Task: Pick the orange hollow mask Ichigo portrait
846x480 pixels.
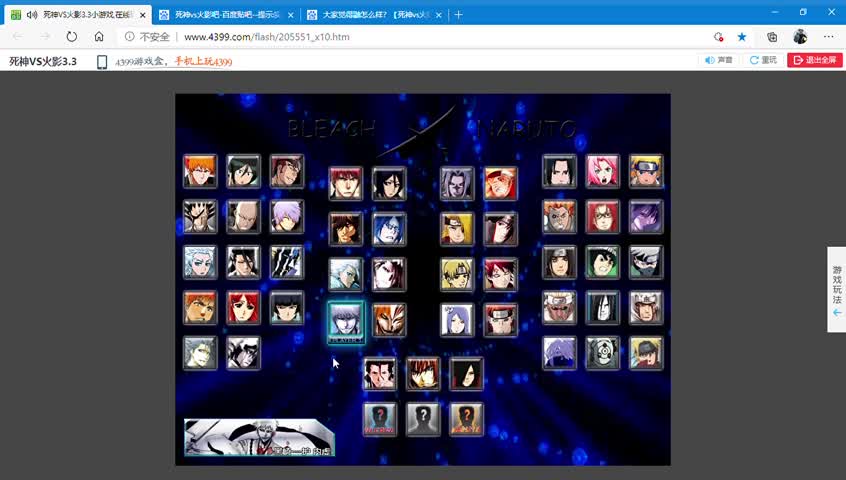Action: tap(389, 320)
